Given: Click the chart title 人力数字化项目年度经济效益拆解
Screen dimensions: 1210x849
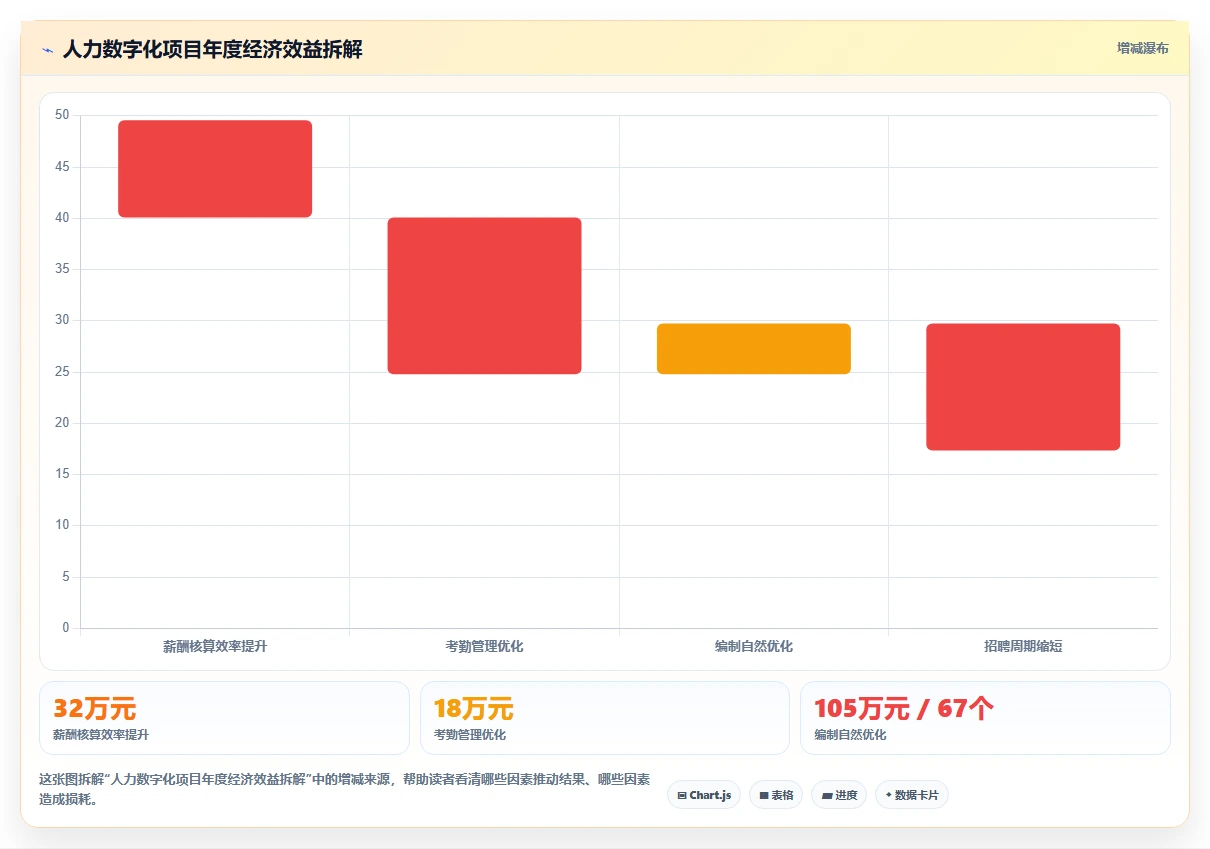Looking at the screenshot, I should tap(213, 49).
